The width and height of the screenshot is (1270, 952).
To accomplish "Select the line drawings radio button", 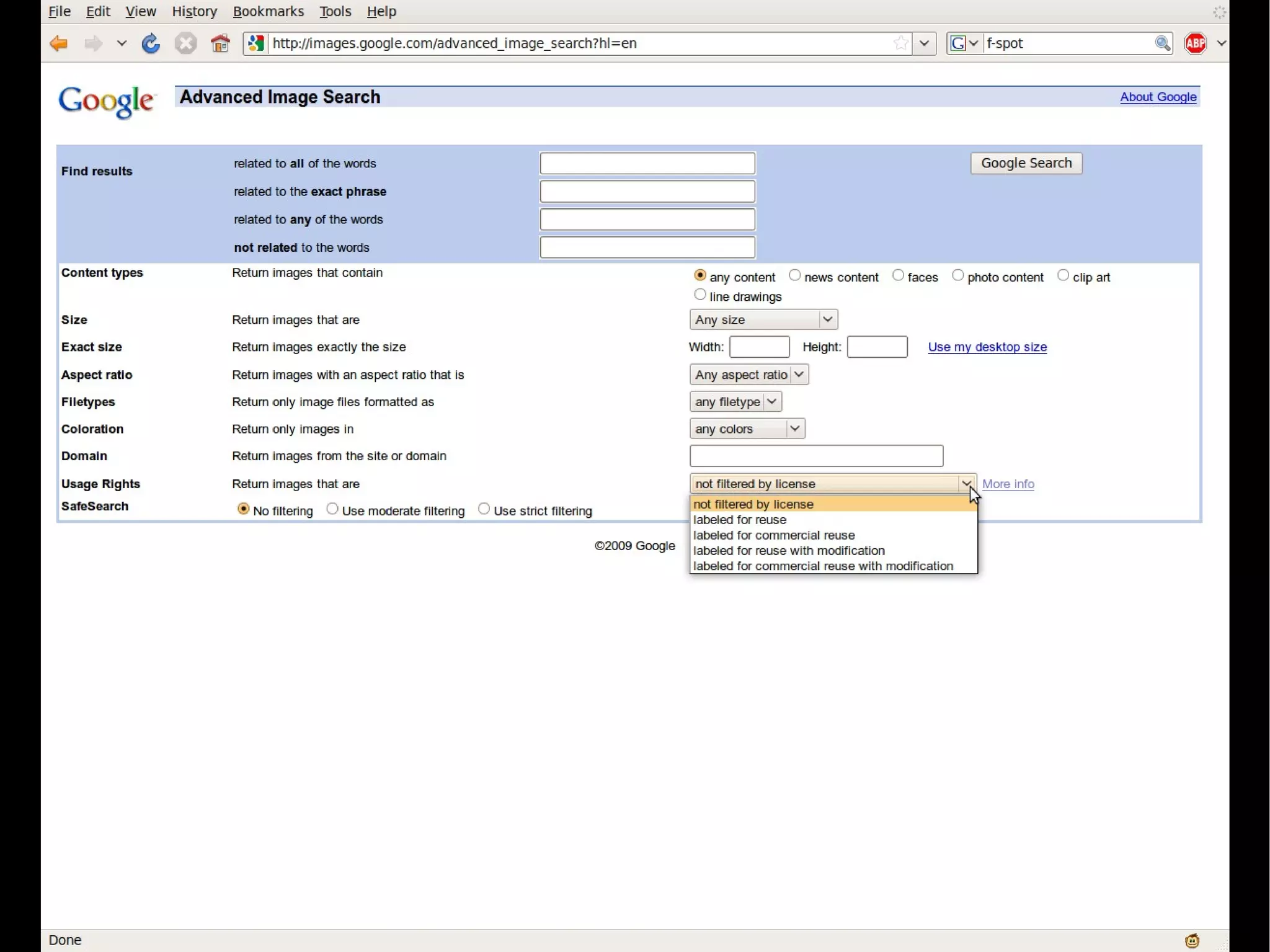I will (x=700, y=295).
